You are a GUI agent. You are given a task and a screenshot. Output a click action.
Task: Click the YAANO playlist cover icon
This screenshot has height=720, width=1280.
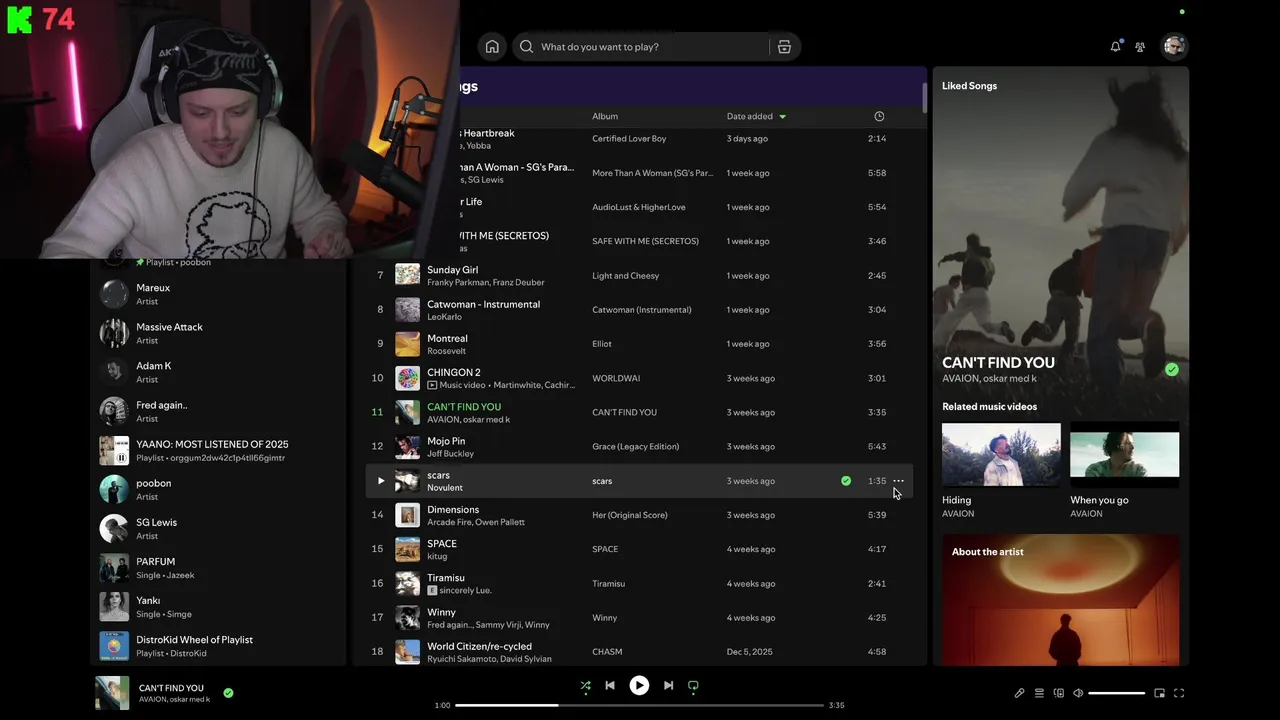[x=114, y=451]
